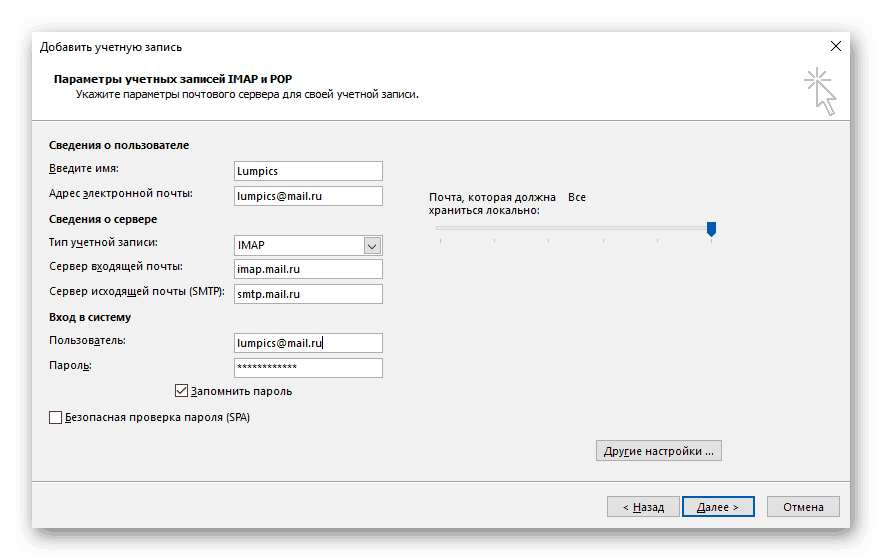Focus the Адрес электронной почты input field

pyautogui.click(x=307, y=196)
